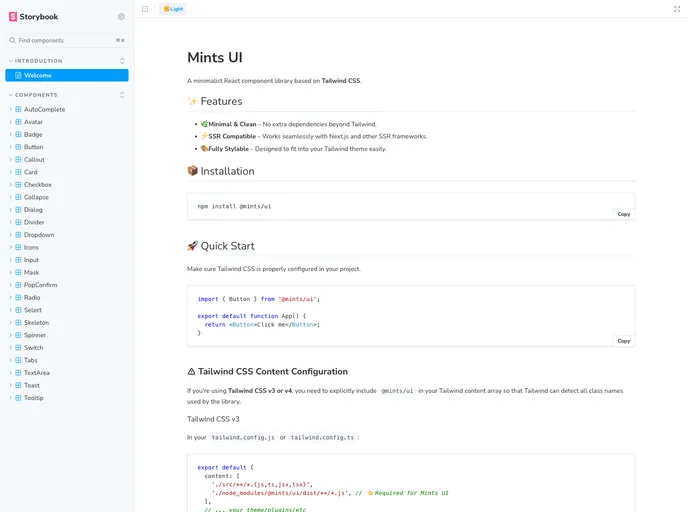
Task: Click the Callout component grid icon
Action: [18, 159]
